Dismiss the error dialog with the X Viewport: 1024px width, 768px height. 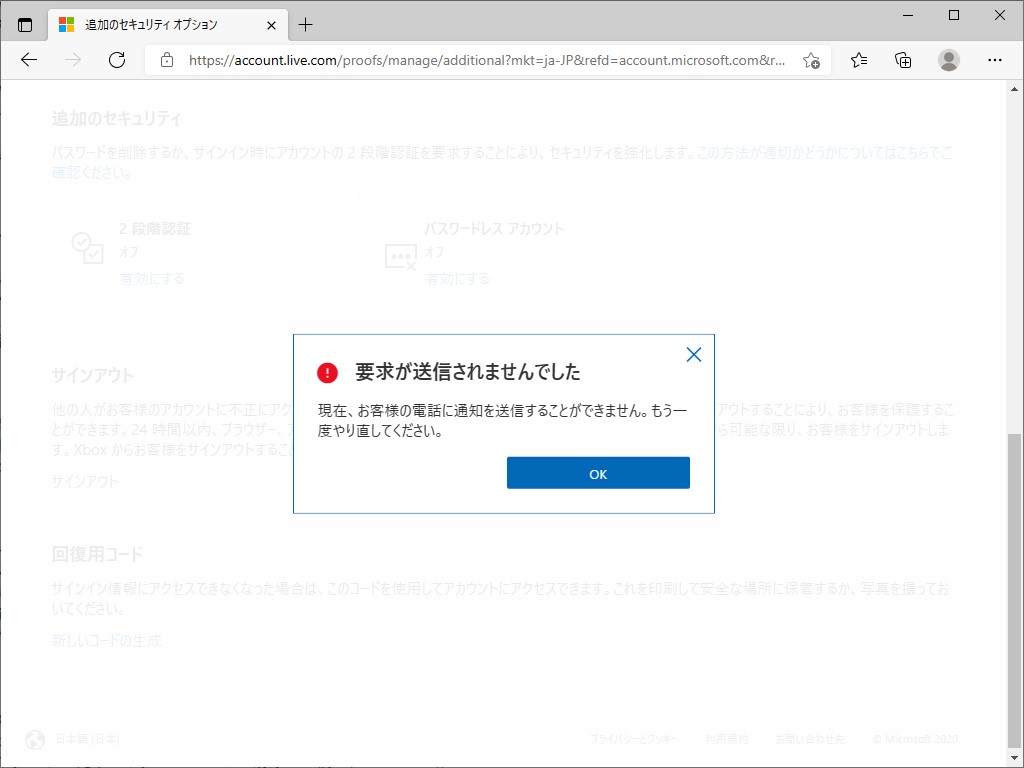[x=693, y=354]
